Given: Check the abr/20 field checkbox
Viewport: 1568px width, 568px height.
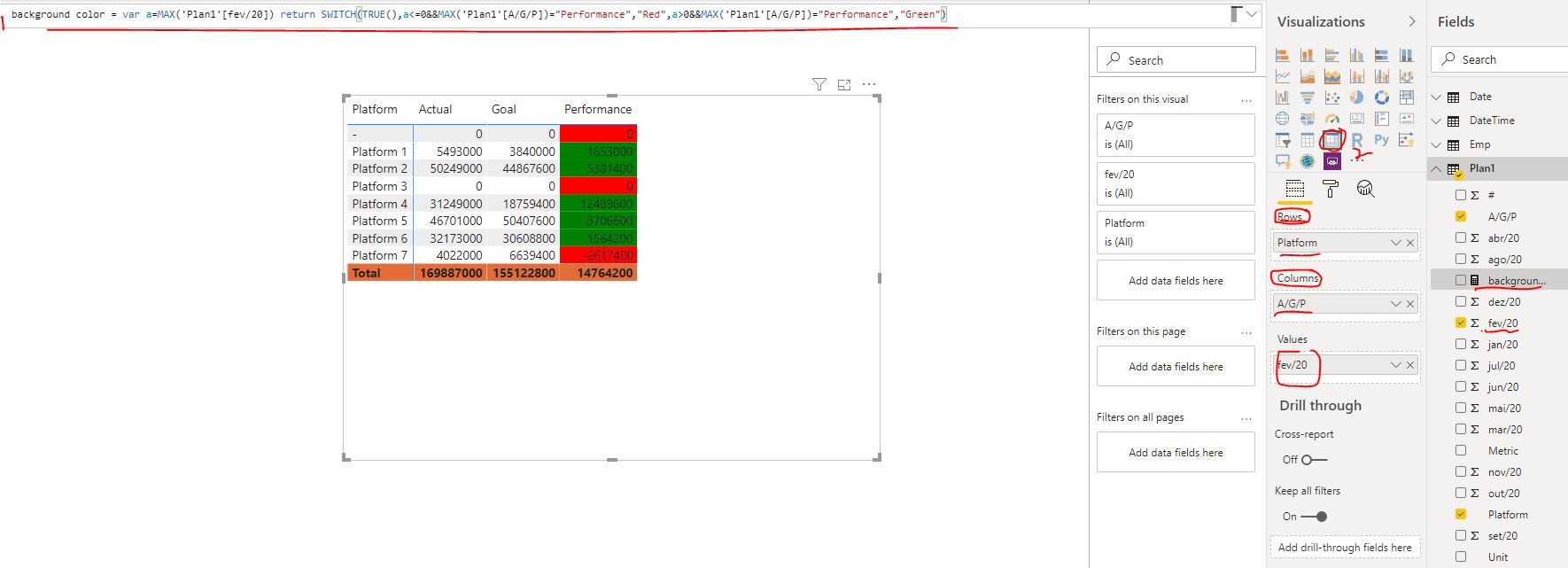Looking at the screenshot, I should 1461,237.
